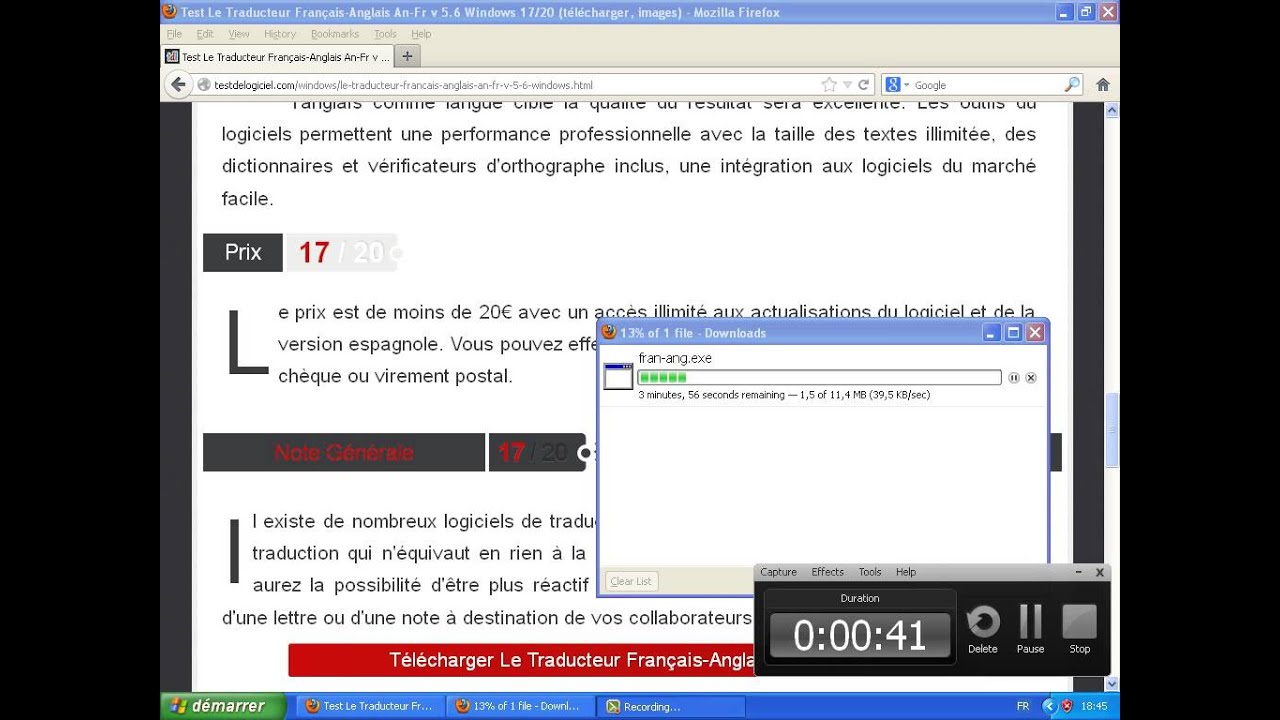The width and height of the screenshot is (1280, 720).
Task: Open the View menu
Action: pos(239,34)
